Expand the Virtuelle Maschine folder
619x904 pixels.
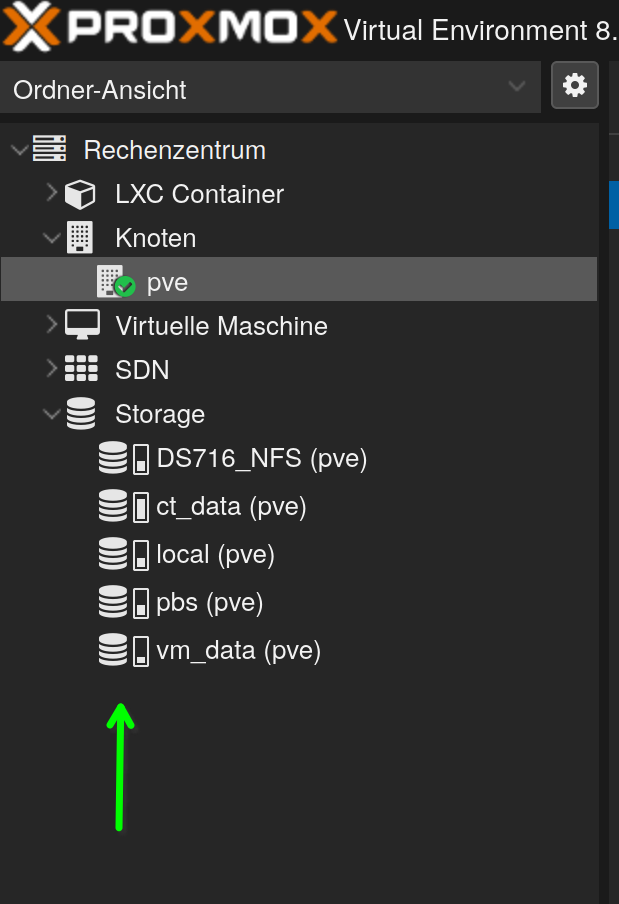click(x=52, y=325)
